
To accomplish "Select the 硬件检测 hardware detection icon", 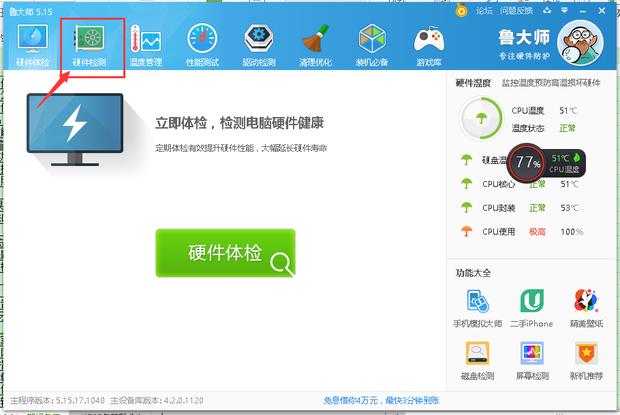I will 92,44.
